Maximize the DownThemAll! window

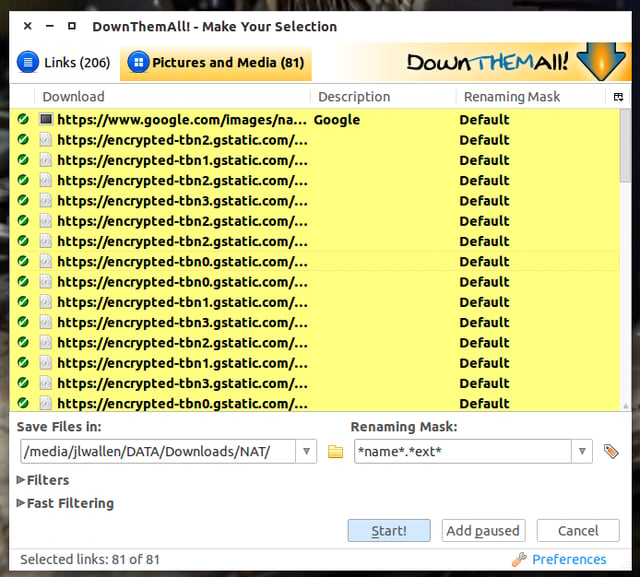[x=72, y=26]
